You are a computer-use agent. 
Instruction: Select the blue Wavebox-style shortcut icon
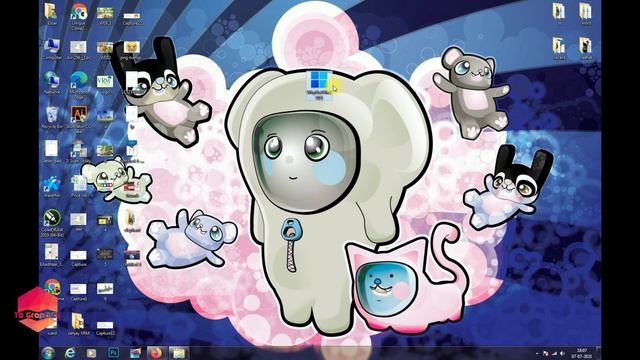coord(52,187)
